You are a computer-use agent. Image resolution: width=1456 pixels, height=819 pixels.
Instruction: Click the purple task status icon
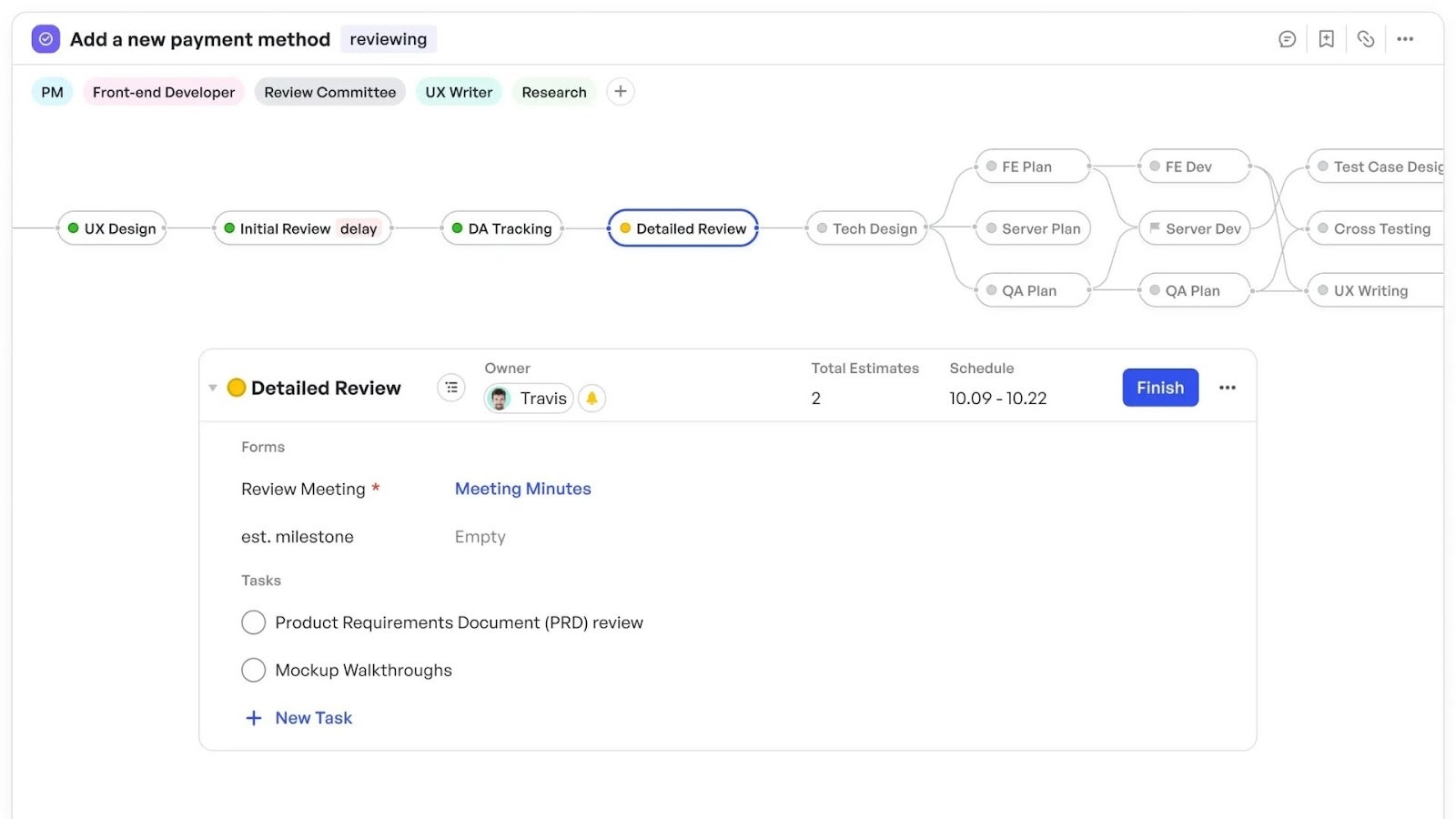pos(45,39)
